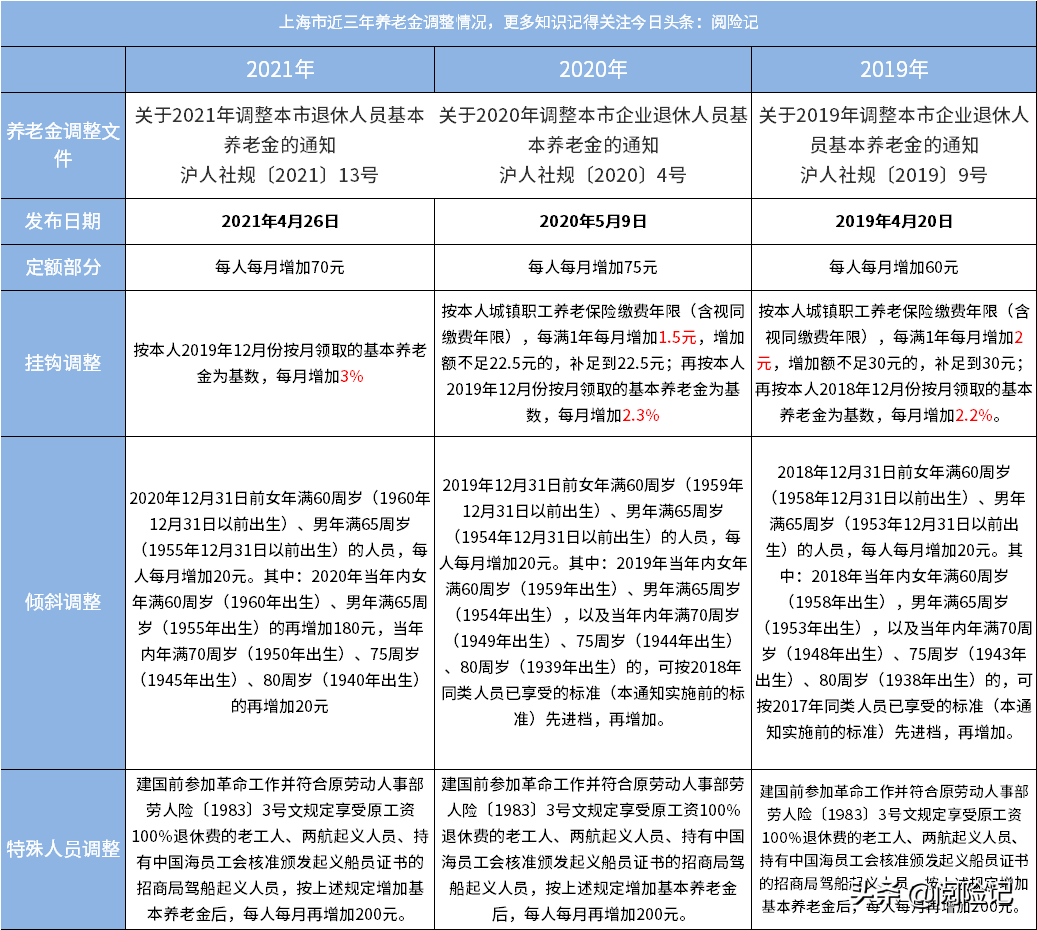
Task: Click the 2019 挂钩调整 cell with red 2.2%
Action: (x=893, y=363)
